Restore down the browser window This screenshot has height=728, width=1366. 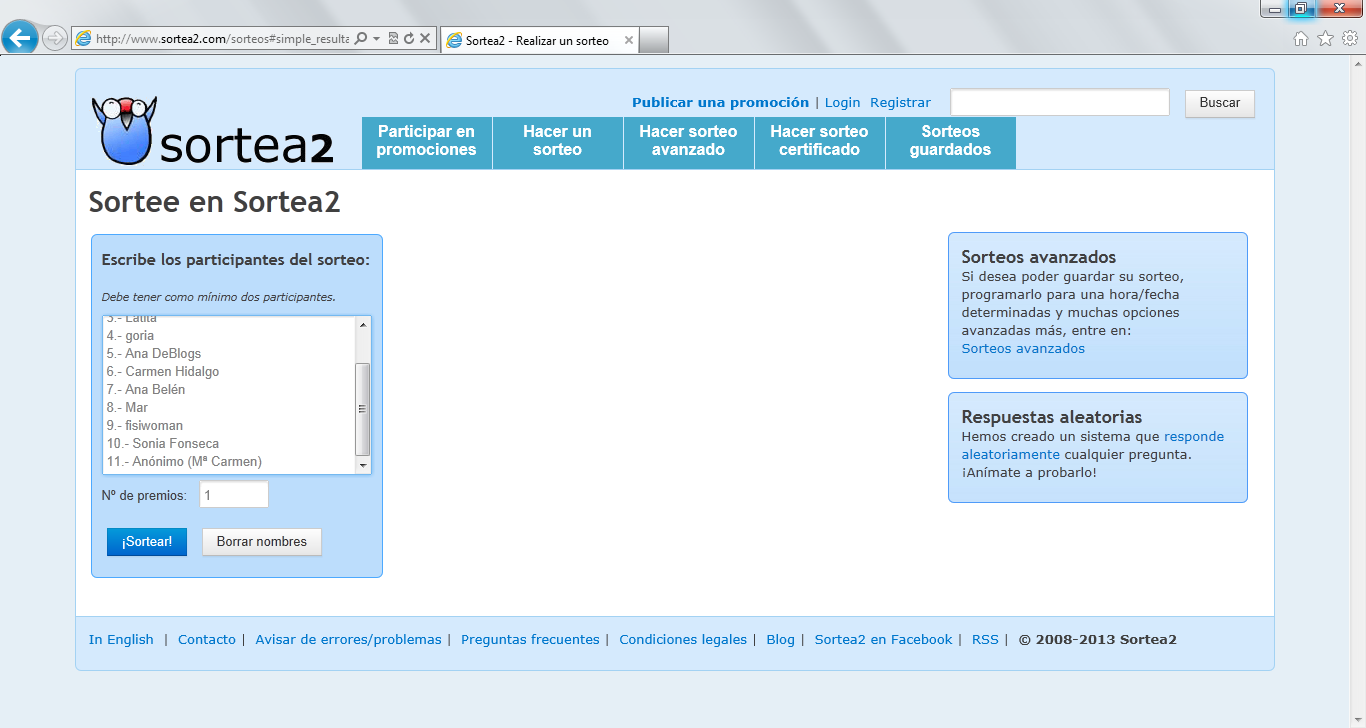click(x=1301, y=8)
